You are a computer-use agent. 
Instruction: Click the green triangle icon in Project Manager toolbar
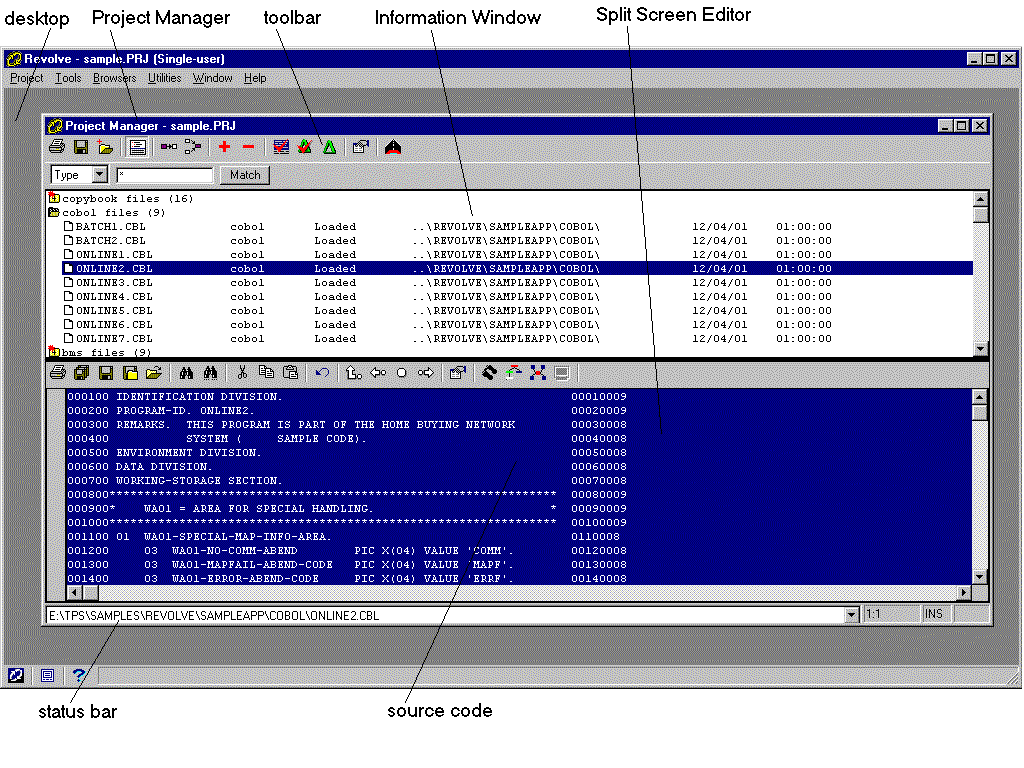pos(329,147)
